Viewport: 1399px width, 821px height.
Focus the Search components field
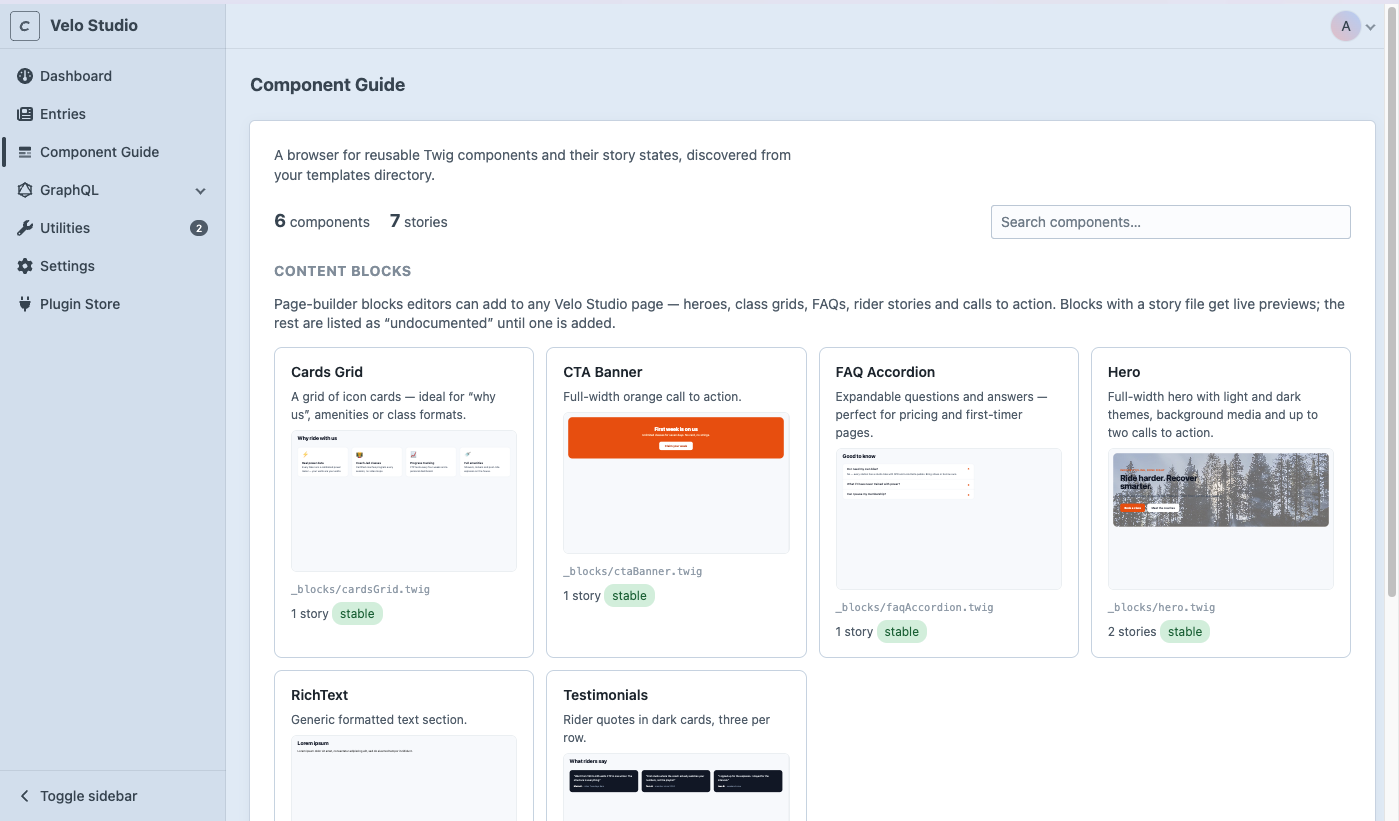tap(1170, 222)
